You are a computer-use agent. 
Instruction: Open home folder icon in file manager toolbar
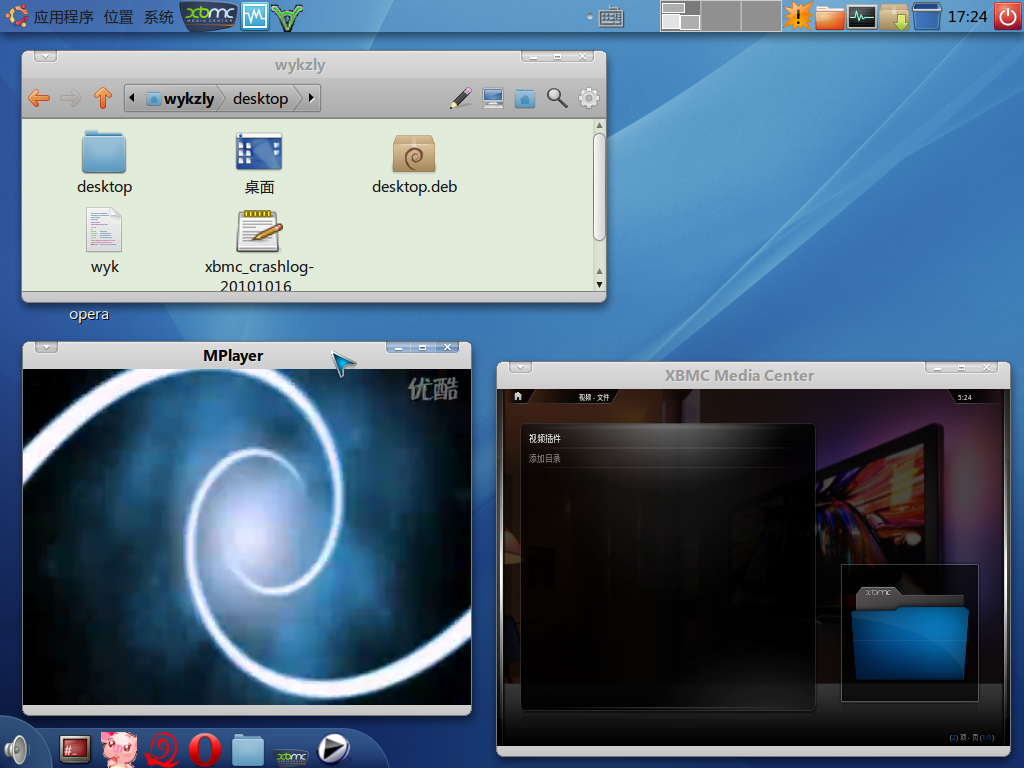[524, 99]
